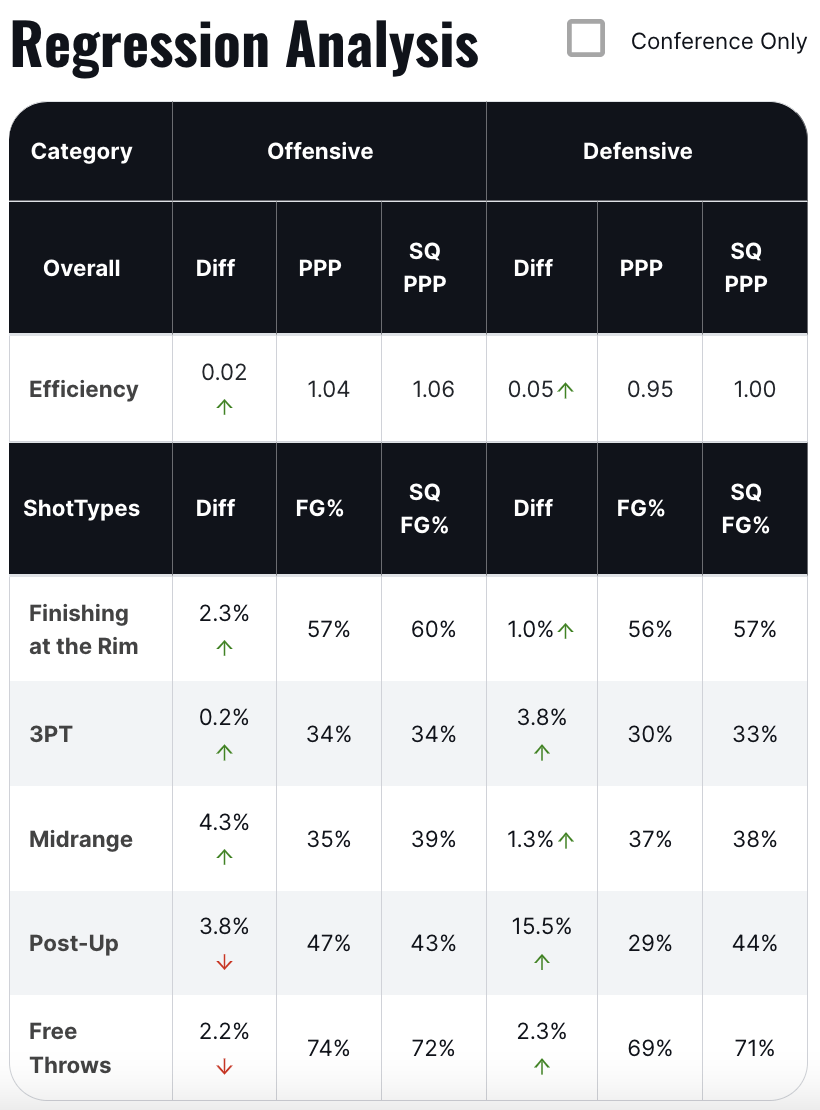The image size is (820, 1110).
Task: Enable the Conference Only checkbox
Action: 586,38
